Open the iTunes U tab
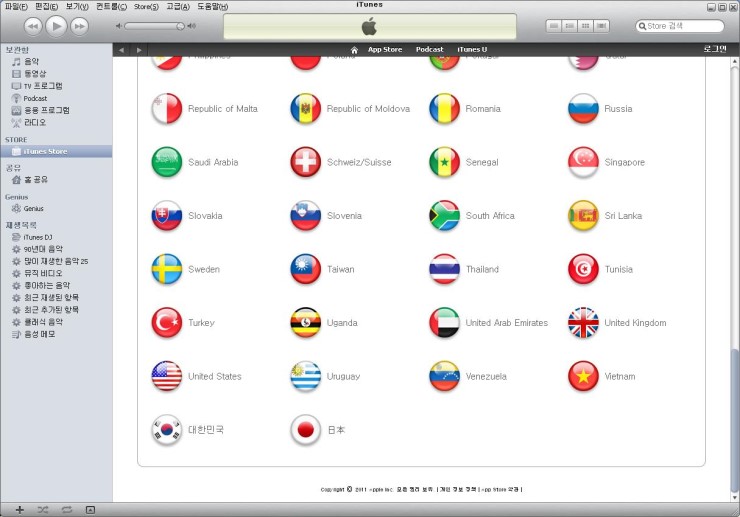 [472, 50]
